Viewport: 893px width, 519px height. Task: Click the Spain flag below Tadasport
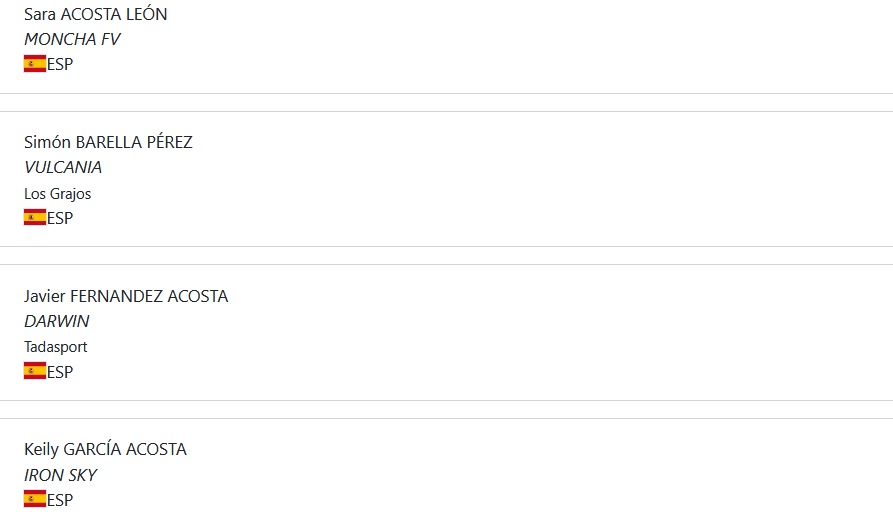pyautogui.click(x=35, y=372)
